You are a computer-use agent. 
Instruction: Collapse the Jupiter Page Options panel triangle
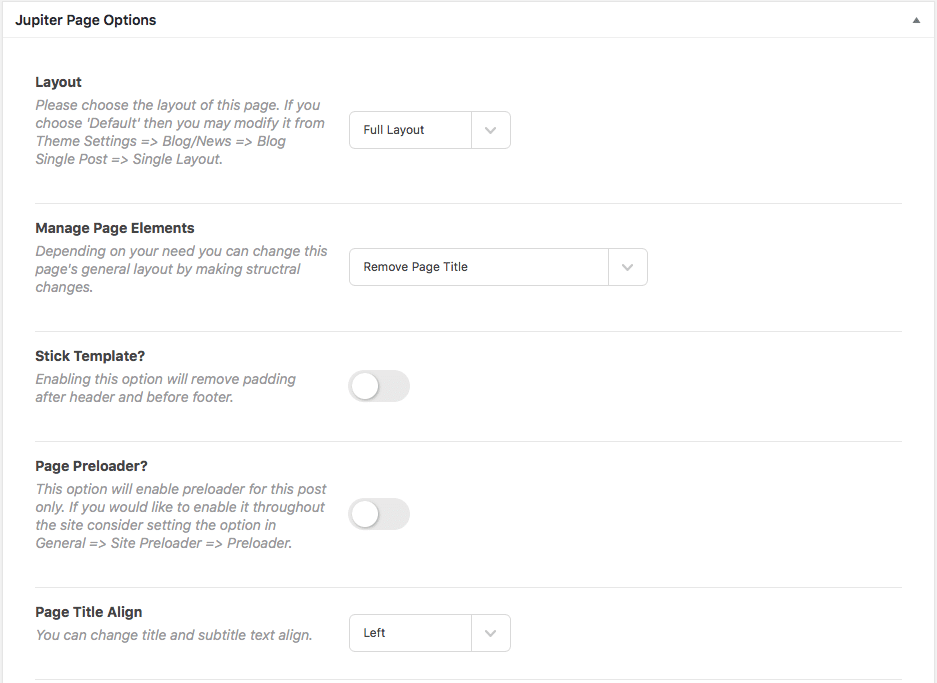916,20
